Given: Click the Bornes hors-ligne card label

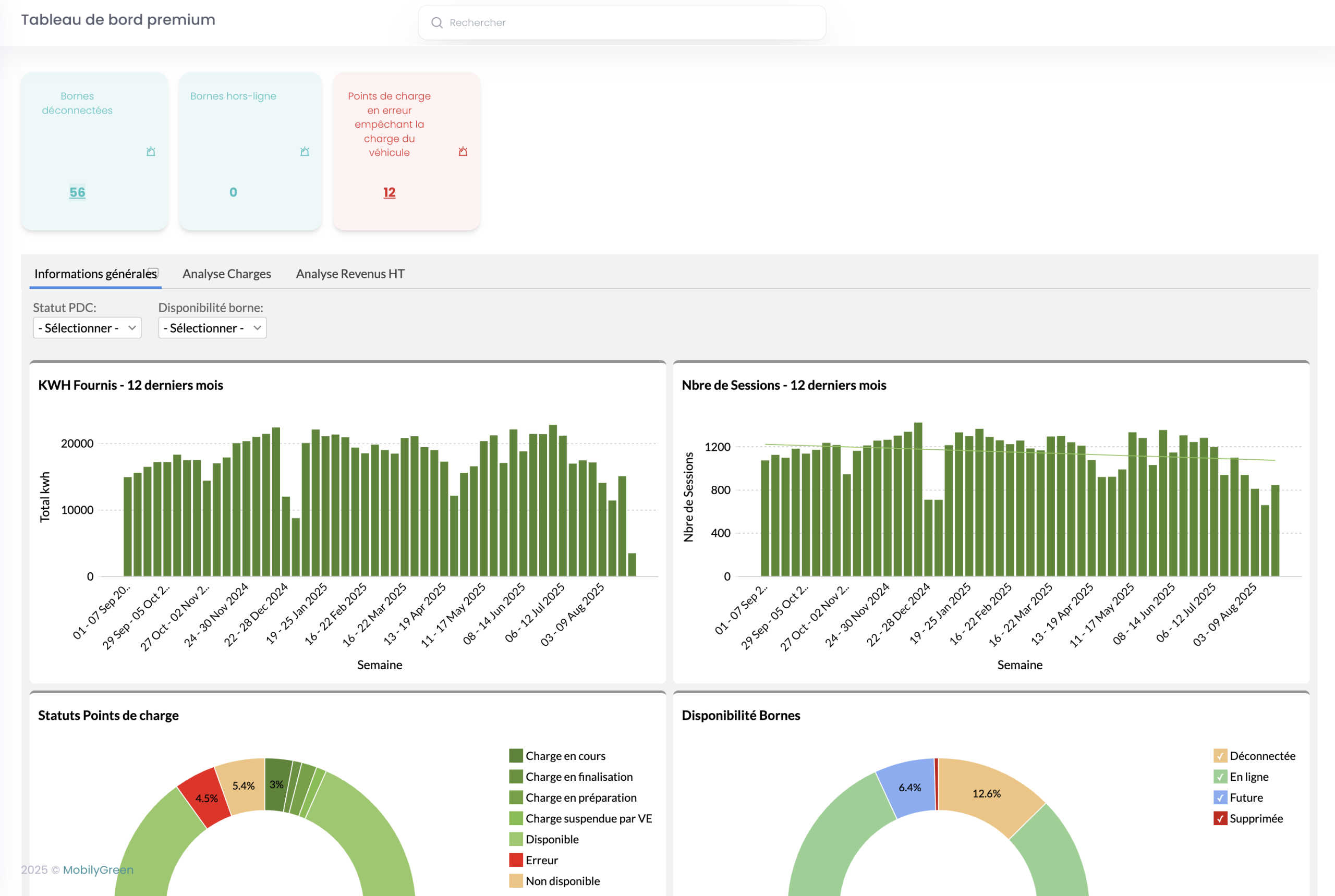Looking at the screenshot, I should [x=233, y=96].
